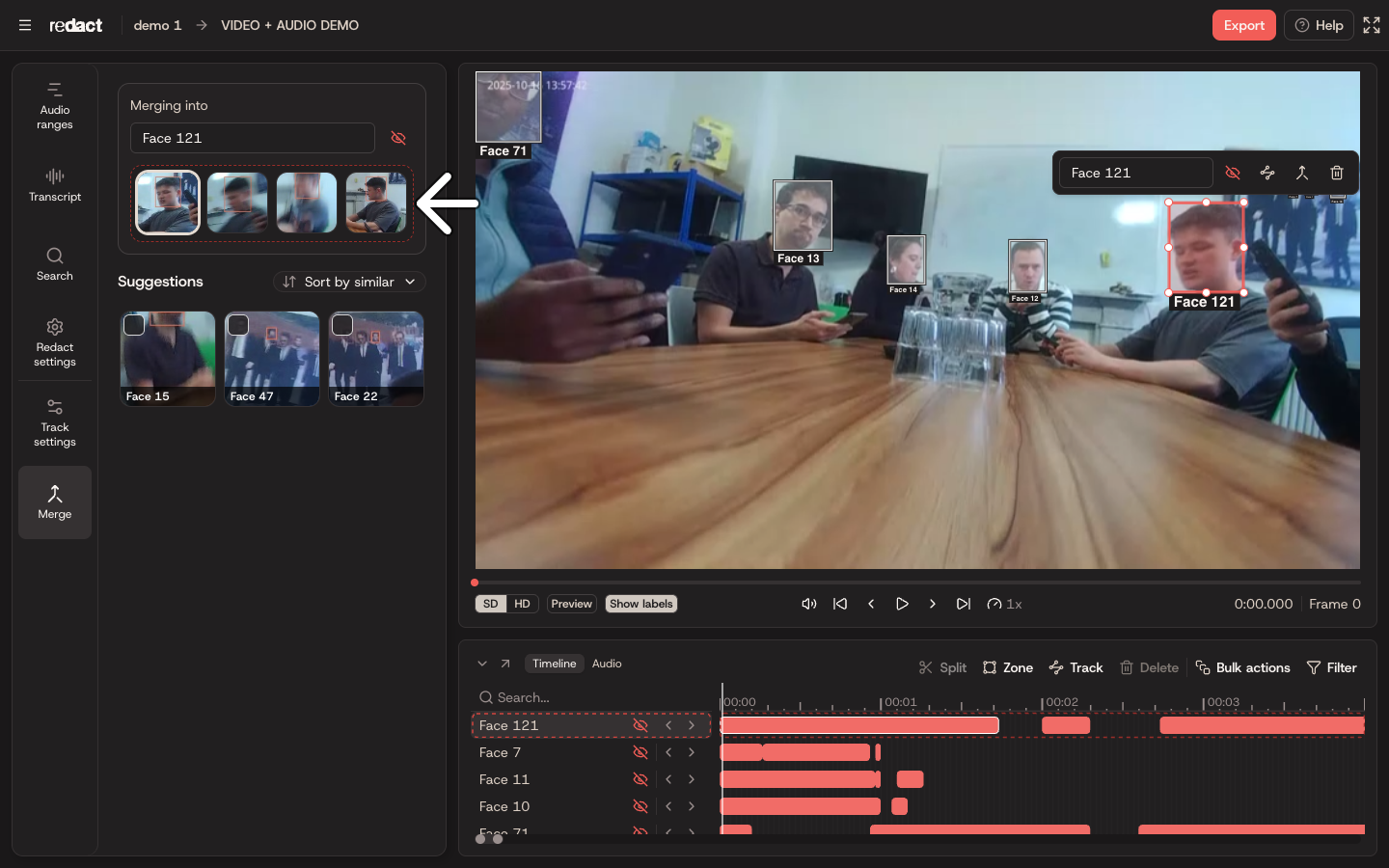The height and width of the screenshot is (868, 1389).
Task: Tick the Face 47 suggestion checkbox
Action: click(238, 325)
